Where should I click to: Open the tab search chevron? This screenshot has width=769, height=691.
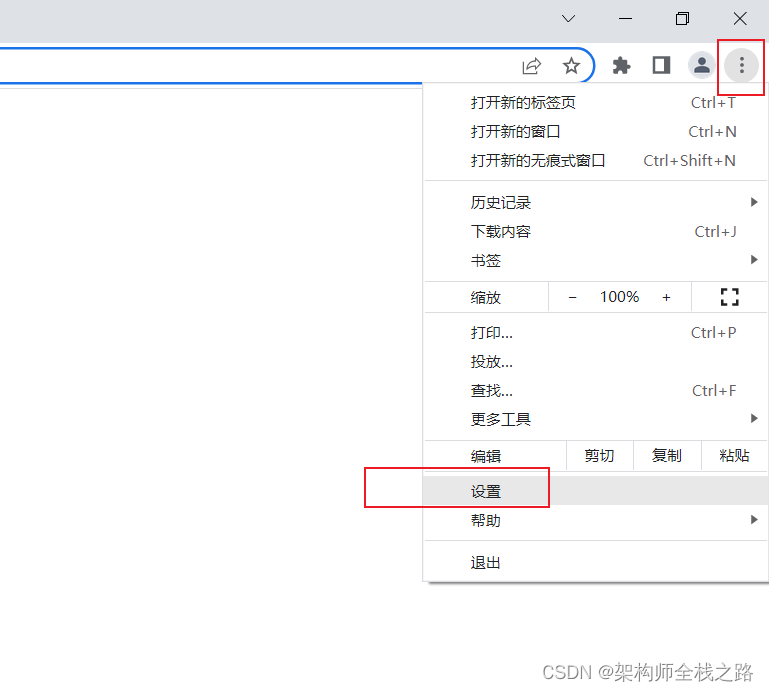coord(568,19)
